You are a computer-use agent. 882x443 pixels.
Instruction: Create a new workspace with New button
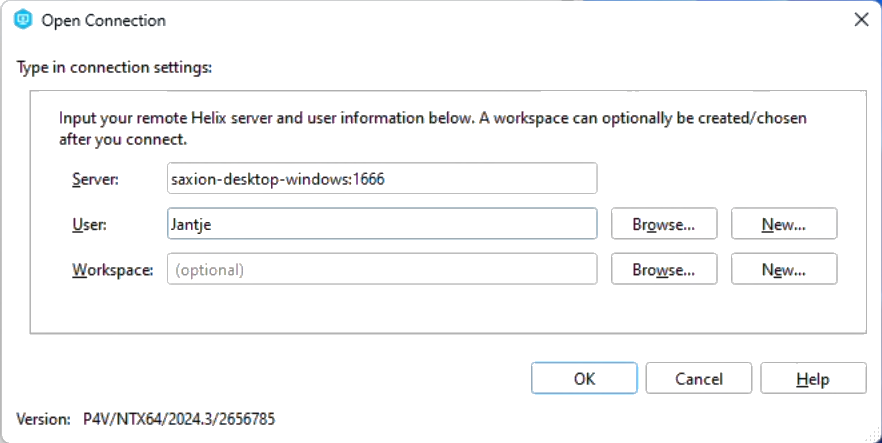[784, 269]
